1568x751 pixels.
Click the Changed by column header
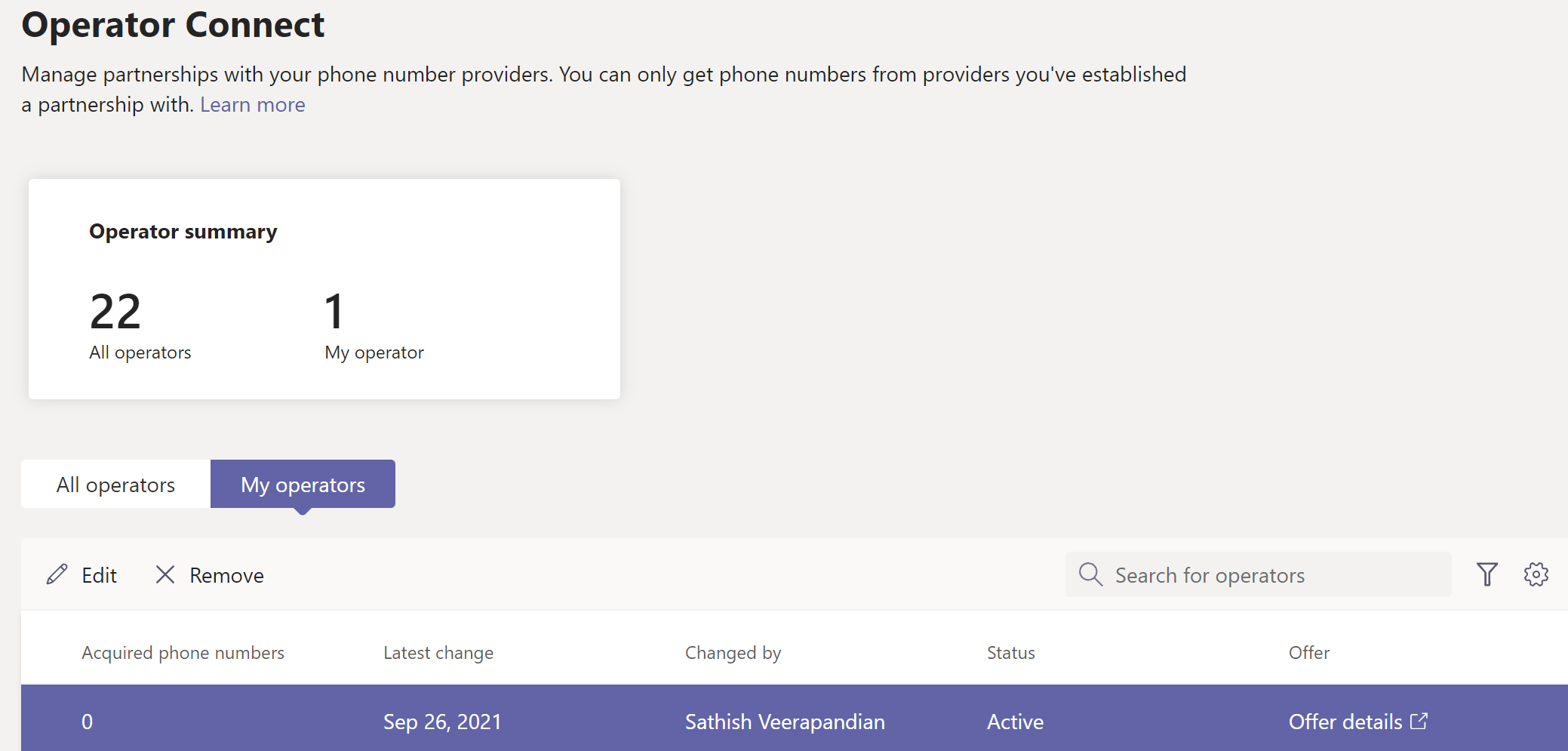pos(733,653)
